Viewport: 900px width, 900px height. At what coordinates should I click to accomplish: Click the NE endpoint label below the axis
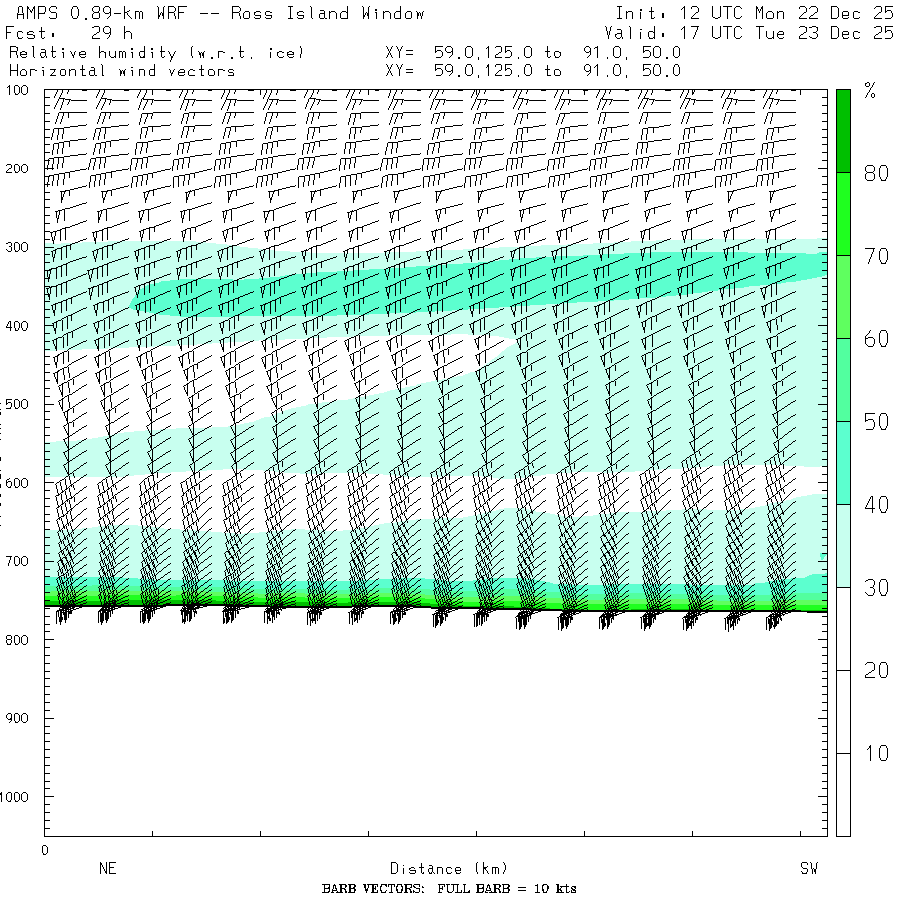pos(108,869)
